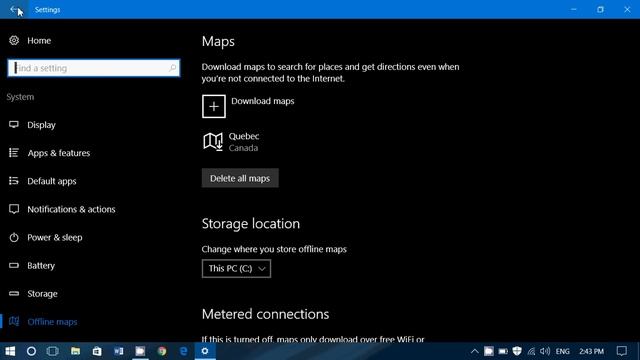The width and height of the screenshot is (640, 360).
Task: Open Battery settings page
Action: [x=41, y=266]
